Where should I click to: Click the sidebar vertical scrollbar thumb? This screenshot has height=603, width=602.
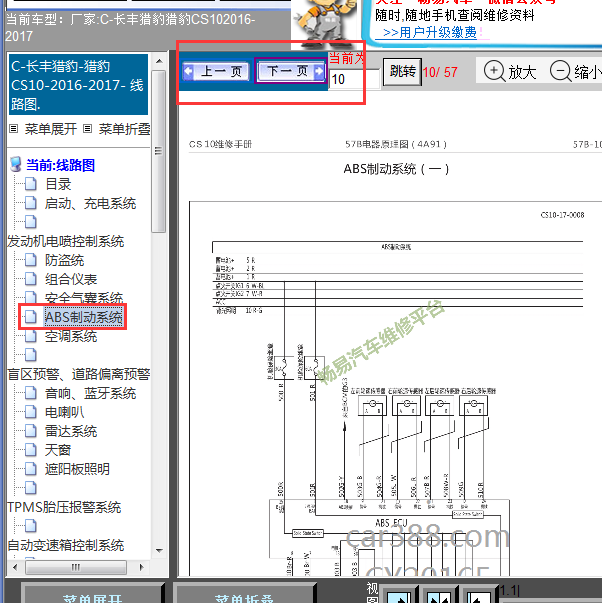(158, 151)
